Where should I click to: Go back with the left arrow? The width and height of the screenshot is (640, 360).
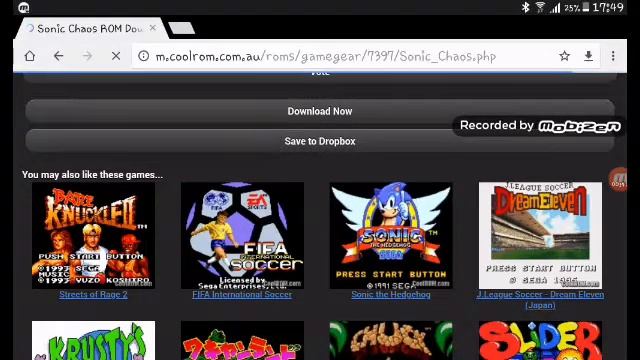click(x=59, y=56)
